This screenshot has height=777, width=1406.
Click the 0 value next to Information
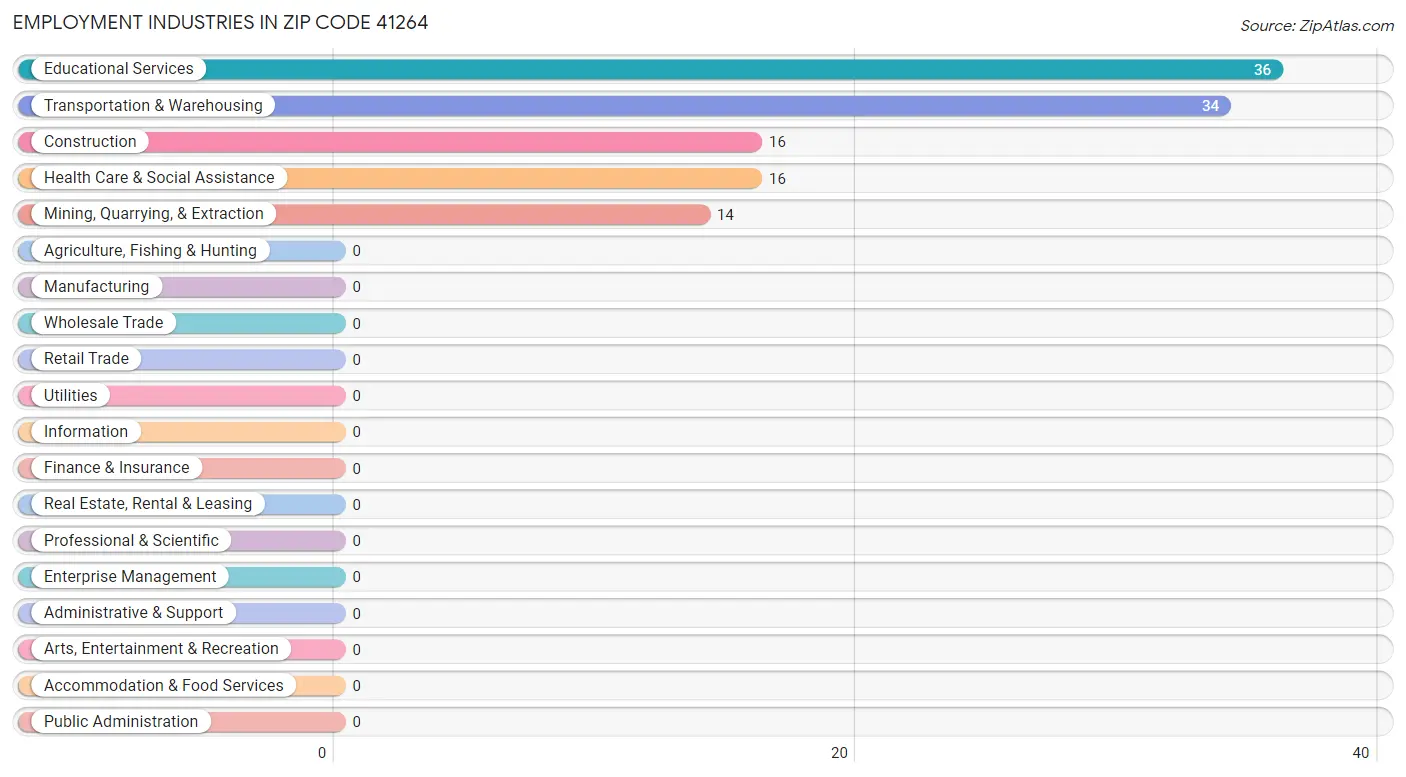356,432
